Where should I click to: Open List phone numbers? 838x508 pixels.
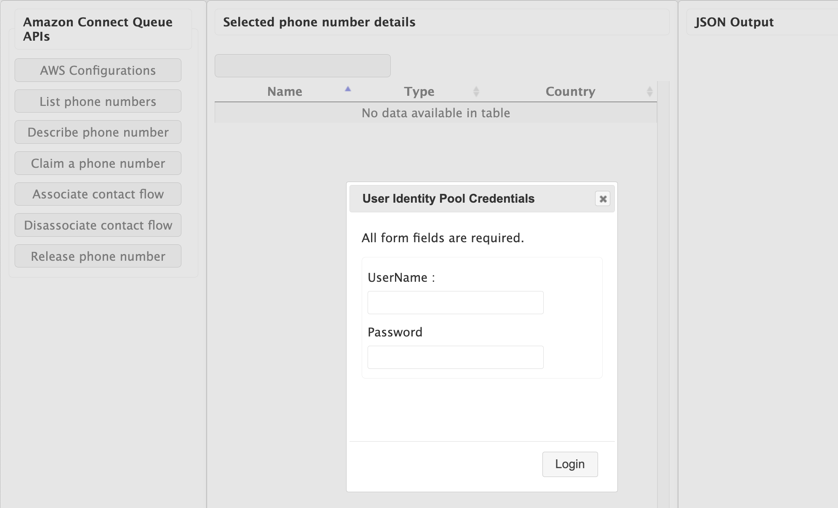[98, 101]
